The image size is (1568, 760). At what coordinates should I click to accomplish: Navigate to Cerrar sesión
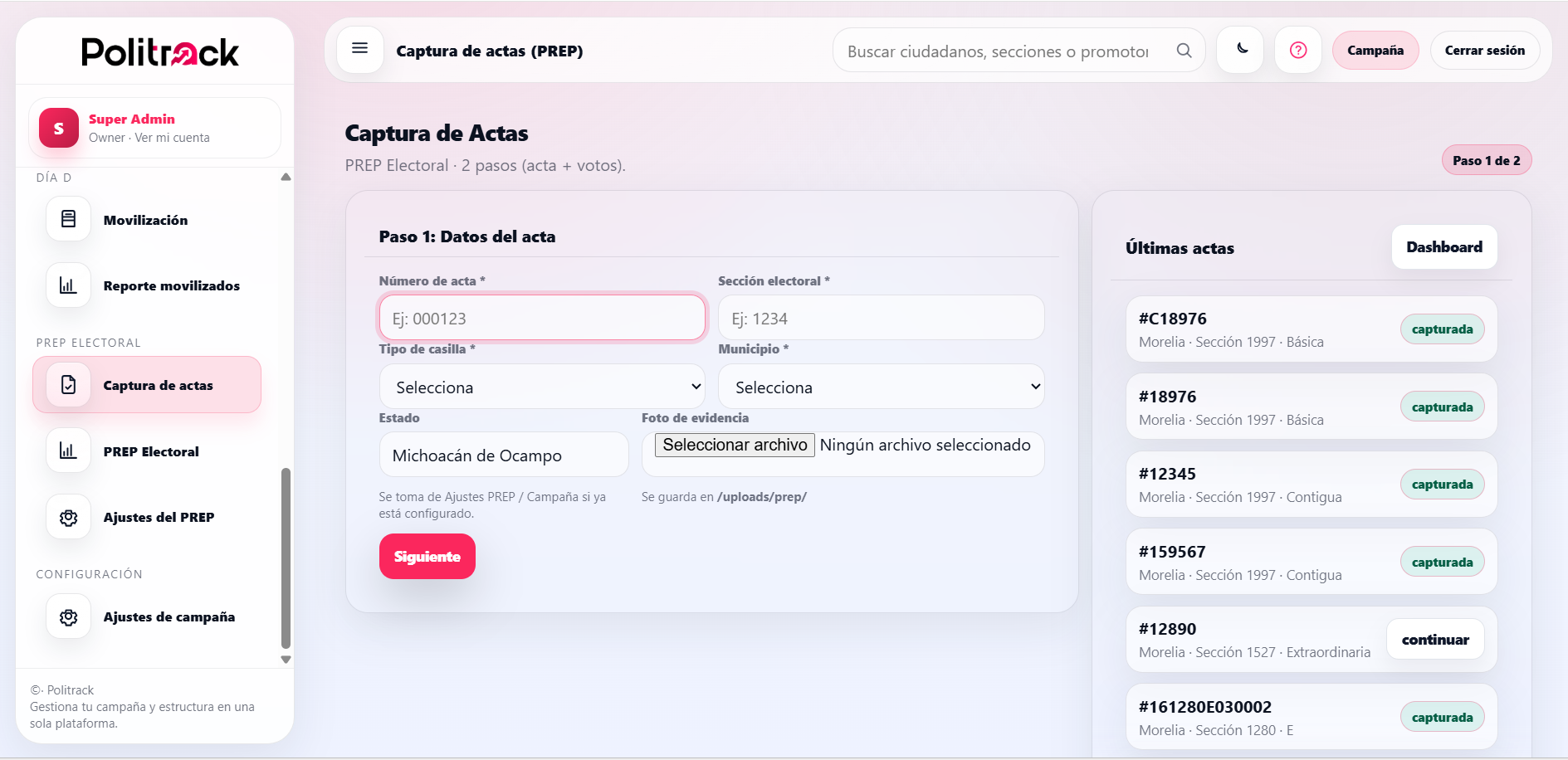(x=1485, y=50)
